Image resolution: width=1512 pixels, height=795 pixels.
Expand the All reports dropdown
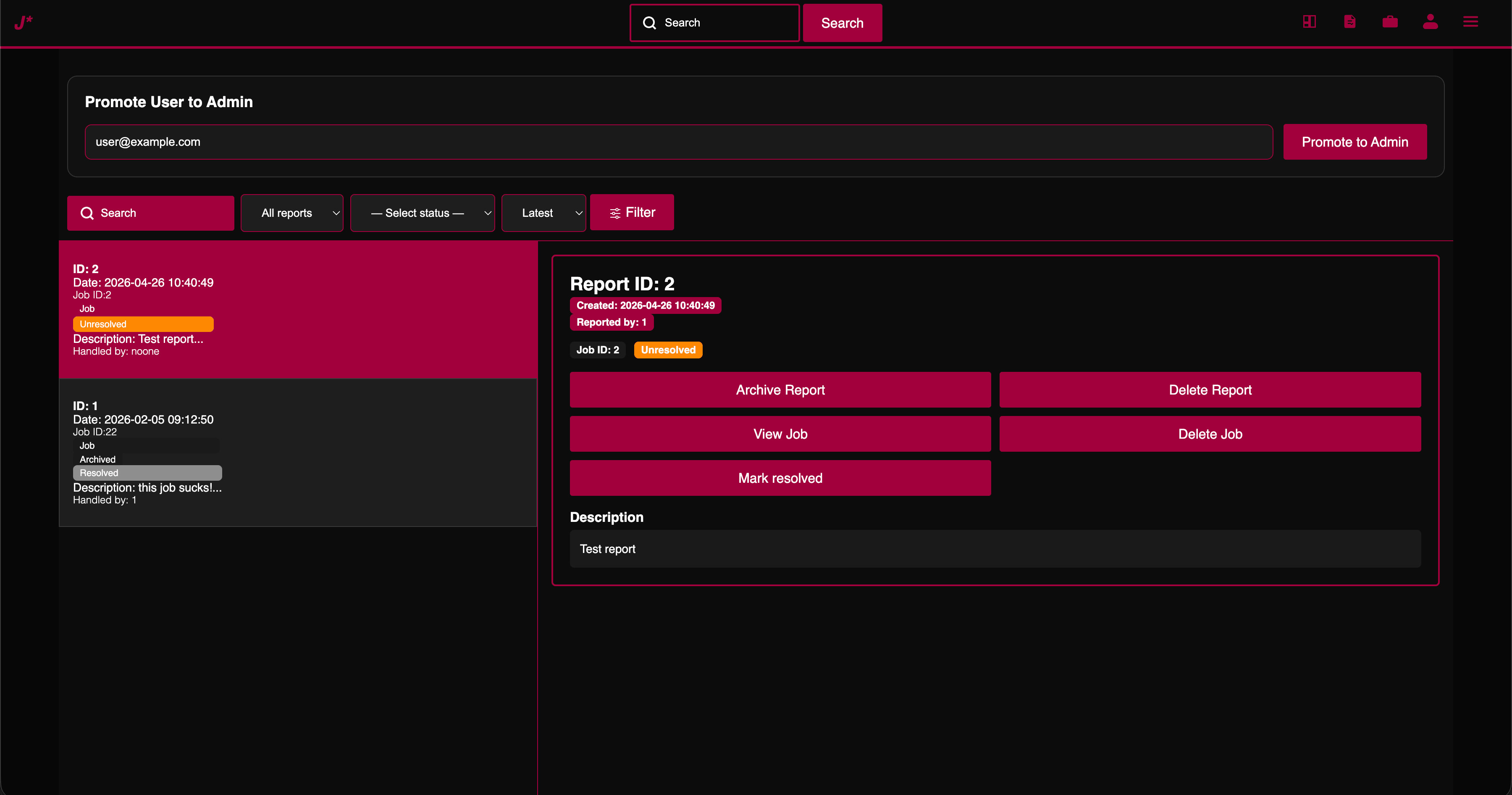292,213
